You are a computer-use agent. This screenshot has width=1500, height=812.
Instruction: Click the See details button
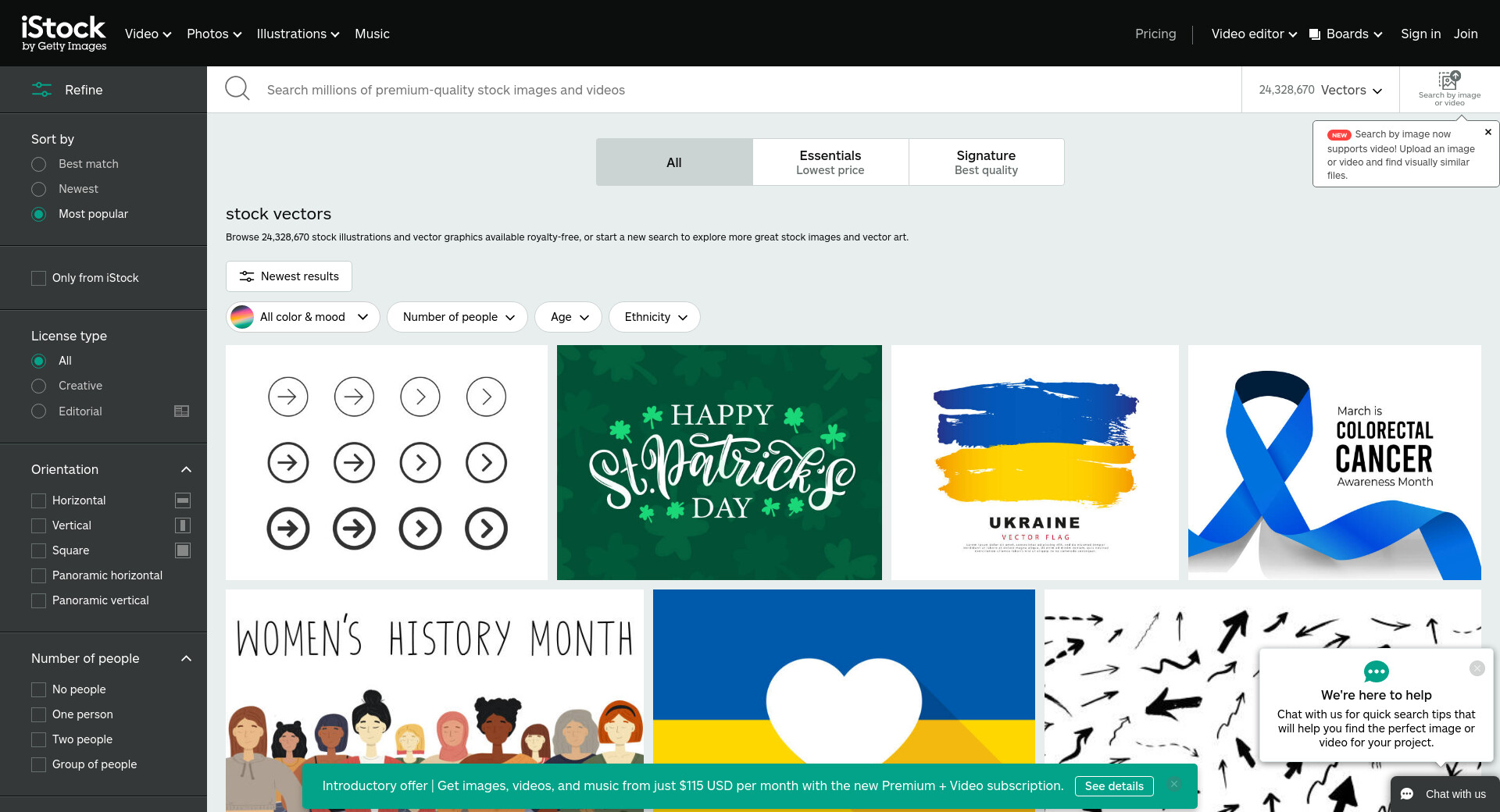click(x=1113, y=786)
